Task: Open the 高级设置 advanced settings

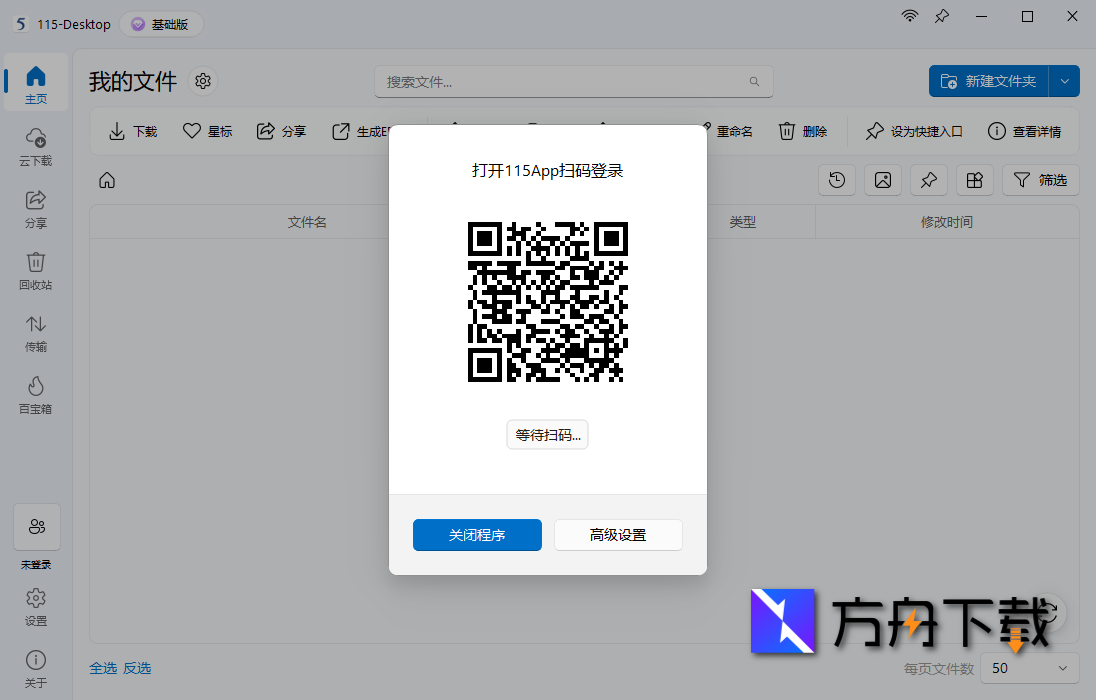Action: [618, 535]
